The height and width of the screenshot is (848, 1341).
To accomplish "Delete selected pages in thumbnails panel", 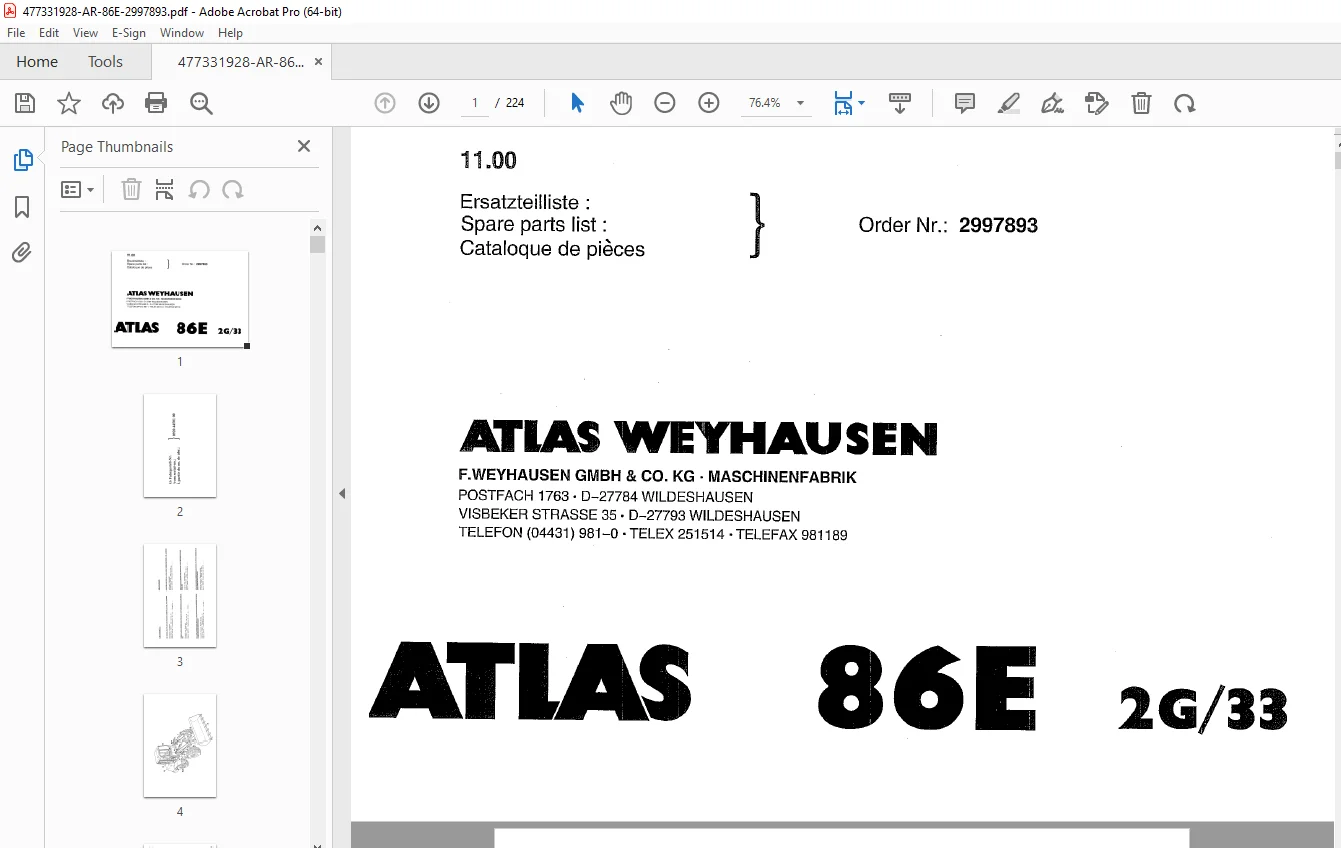I will [131, 190].
